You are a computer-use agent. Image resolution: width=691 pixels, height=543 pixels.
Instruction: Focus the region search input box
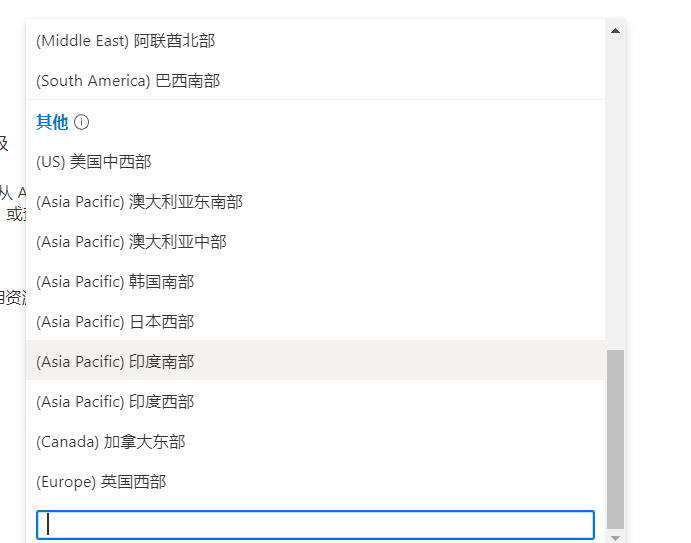point(315,525)
